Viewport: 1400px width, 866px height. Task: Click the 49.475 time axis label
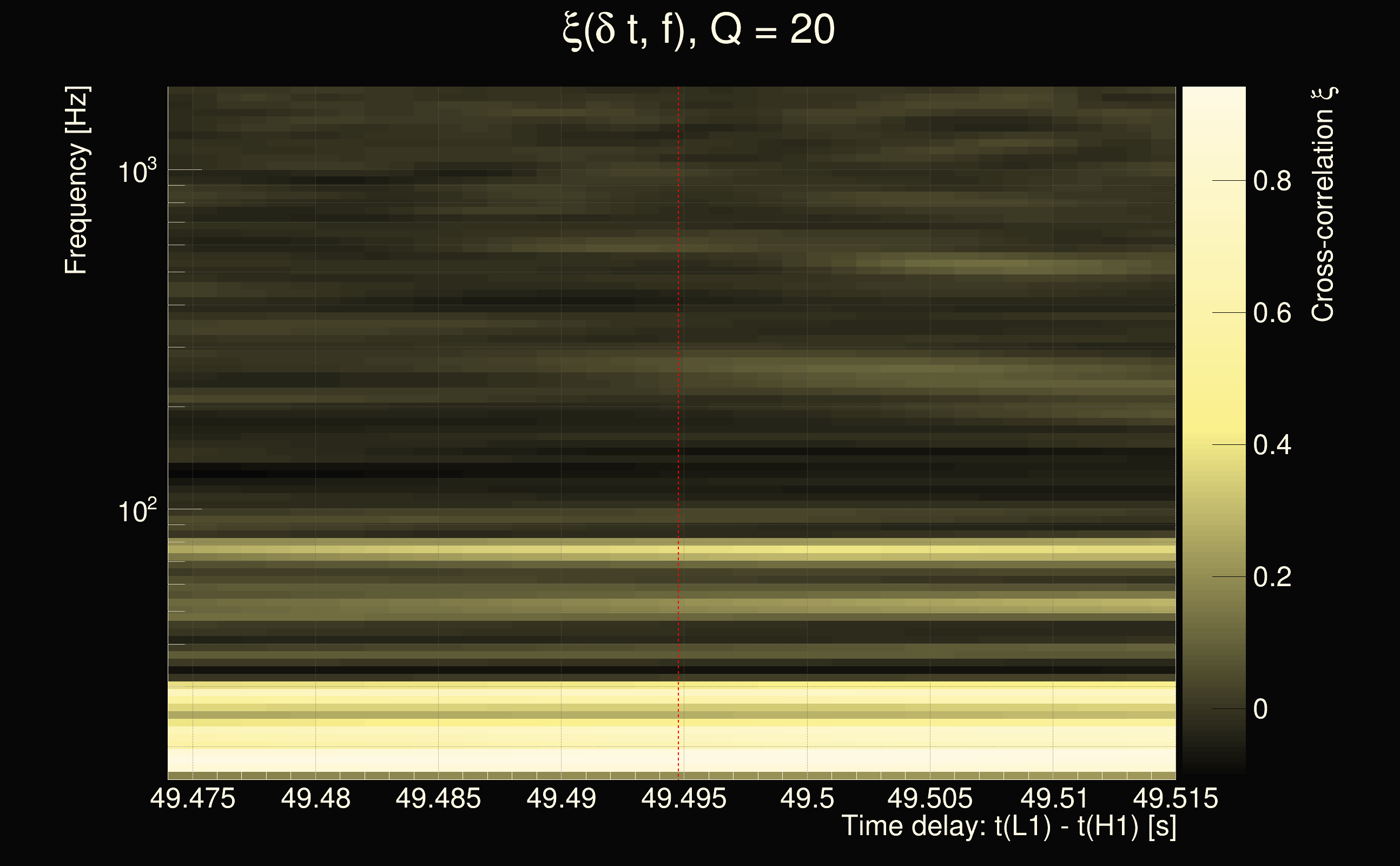(x=193, y=798)
